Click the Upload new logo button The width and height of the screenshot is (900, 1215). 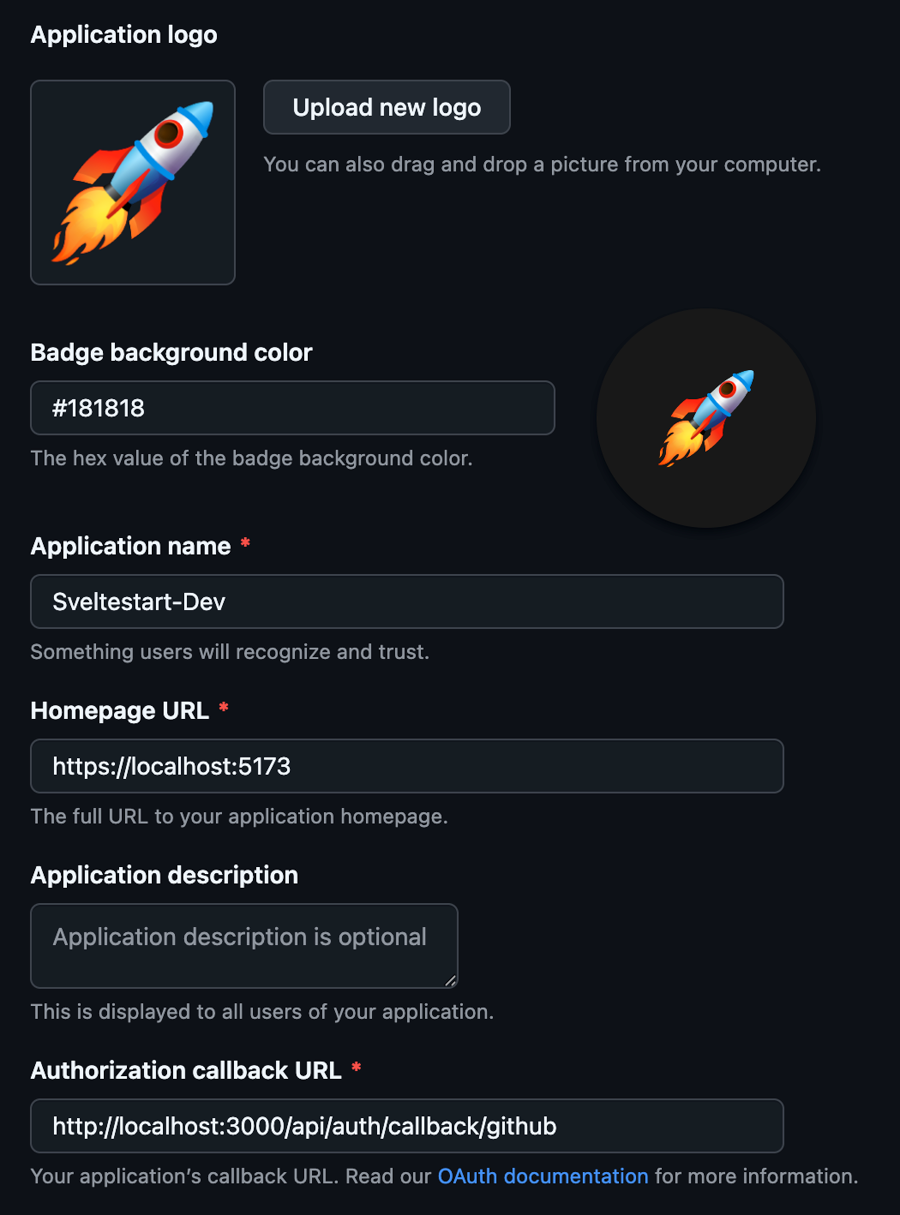click(x=386, y=108)
